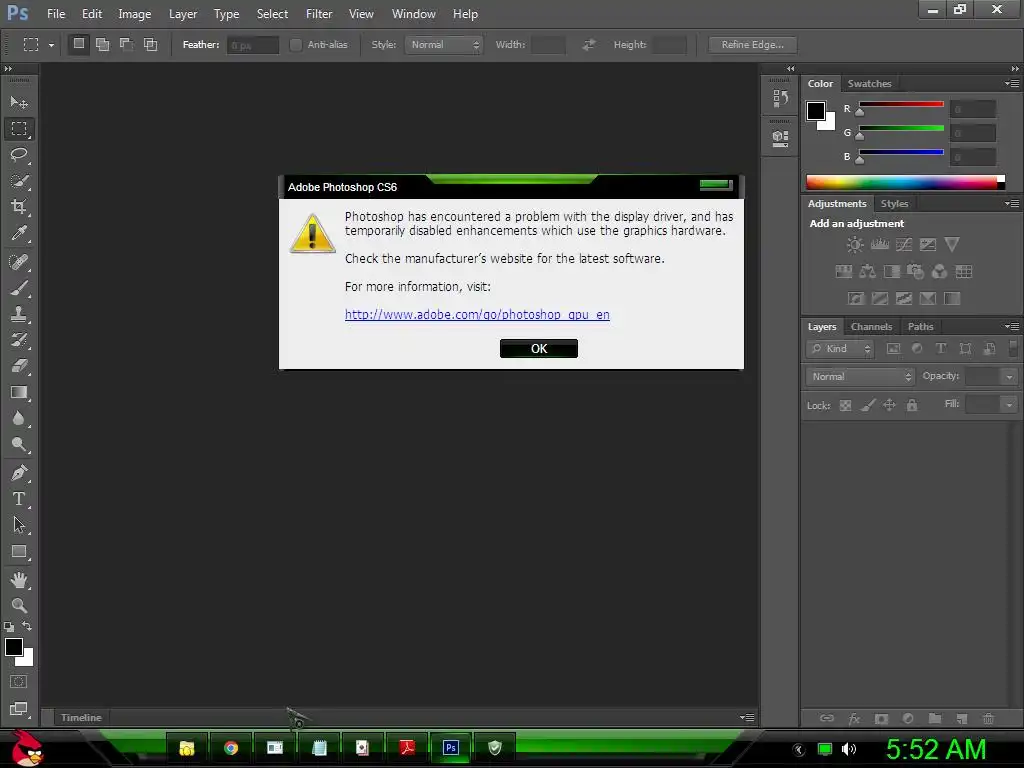The width and height of the screenshot is (1024, 768).
Task: Select the Spot Healing Brush tool
Action: (x=19, y=262)
